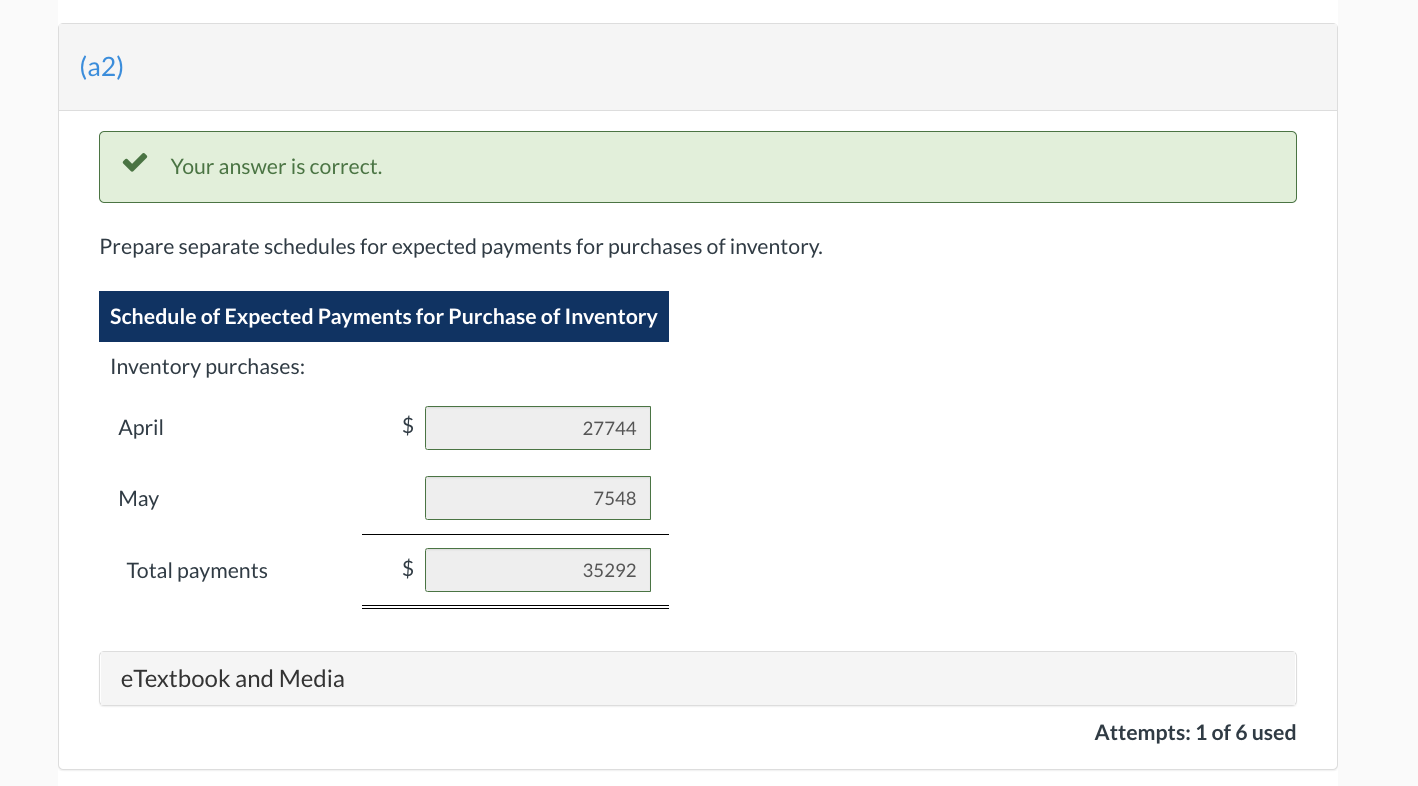Click the (a2) section heading
The width and height of the screenshot is (1418, 786).
101,67
